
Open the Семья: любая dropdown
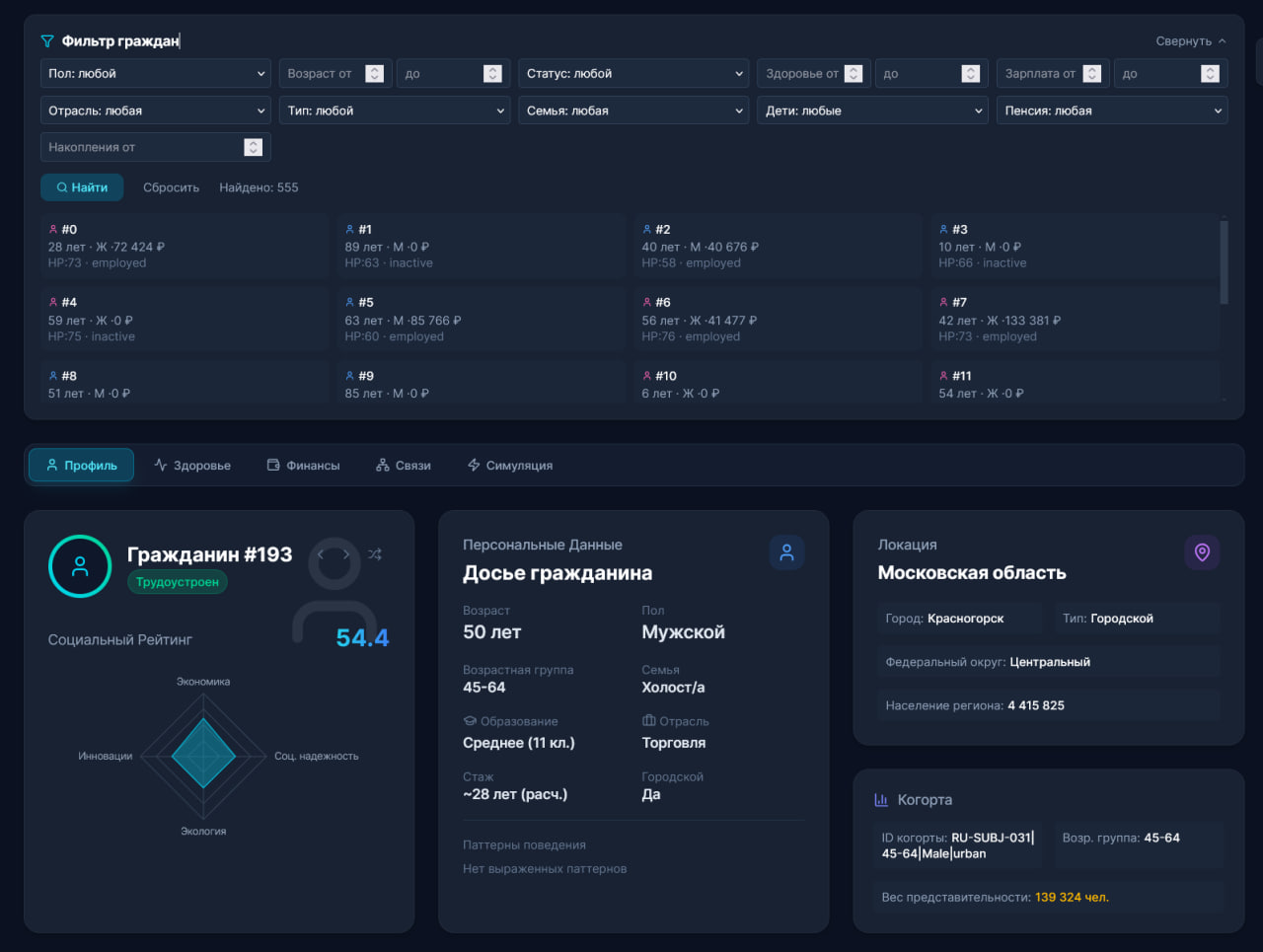point(633,110)
